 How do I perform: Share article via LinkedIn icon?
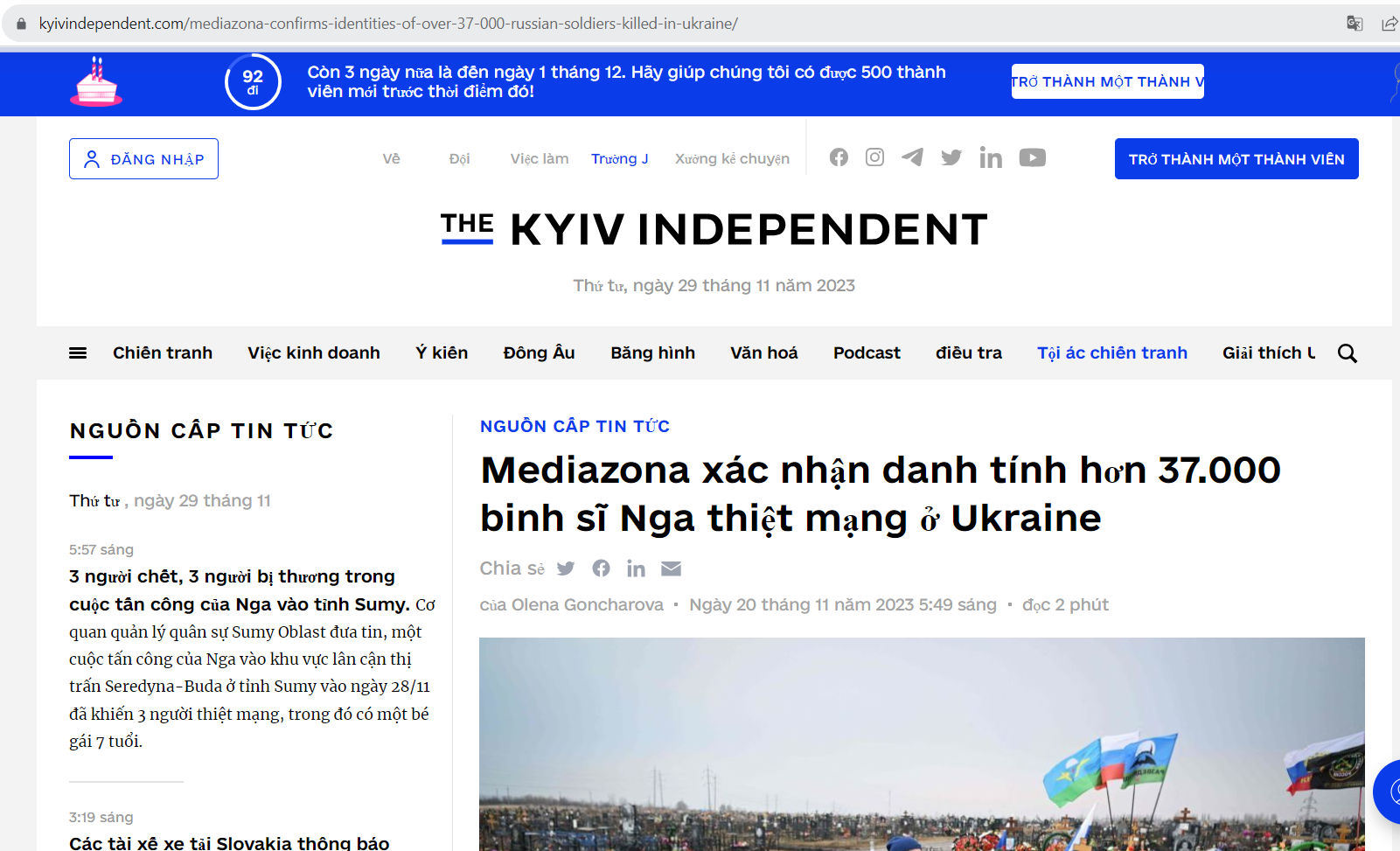[x=636, y=568]
